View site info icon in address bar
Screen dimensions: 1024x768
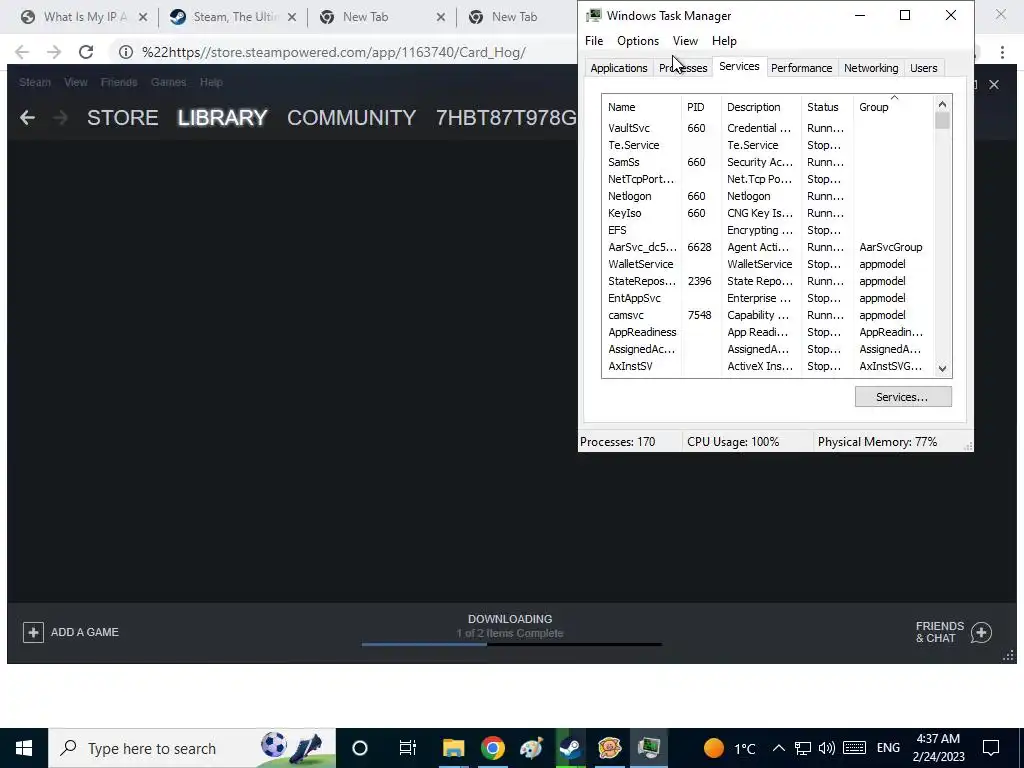[x=125, y=52]
